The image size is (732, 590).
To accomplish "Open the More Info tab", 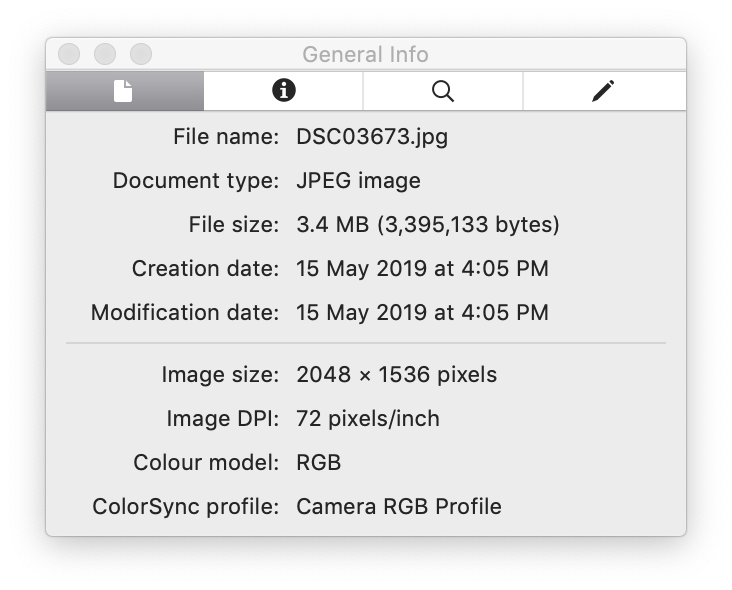I will click(283, 91).
